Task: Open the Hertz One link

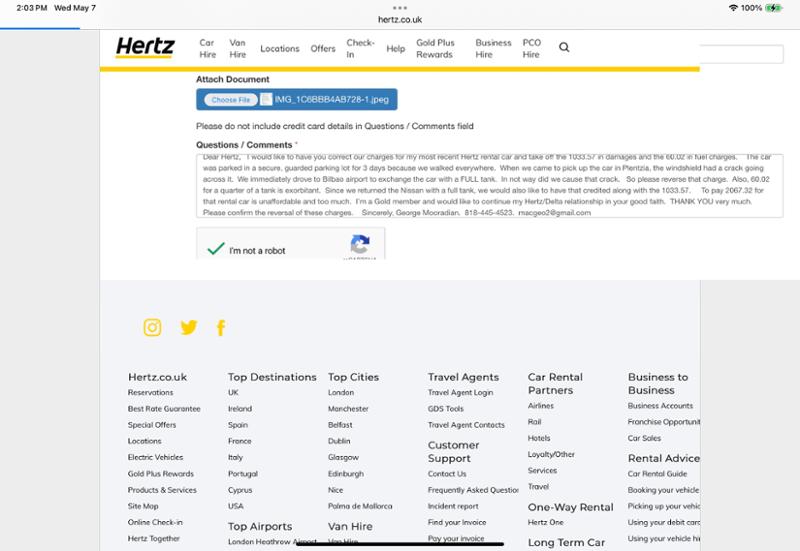Action: tap(545, 522)
